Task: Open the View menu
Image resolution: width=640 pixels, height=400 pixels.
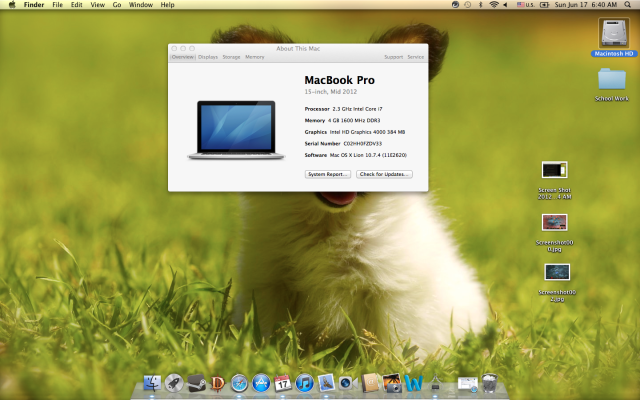Action: pyautogui.click(x=98, y=5)
